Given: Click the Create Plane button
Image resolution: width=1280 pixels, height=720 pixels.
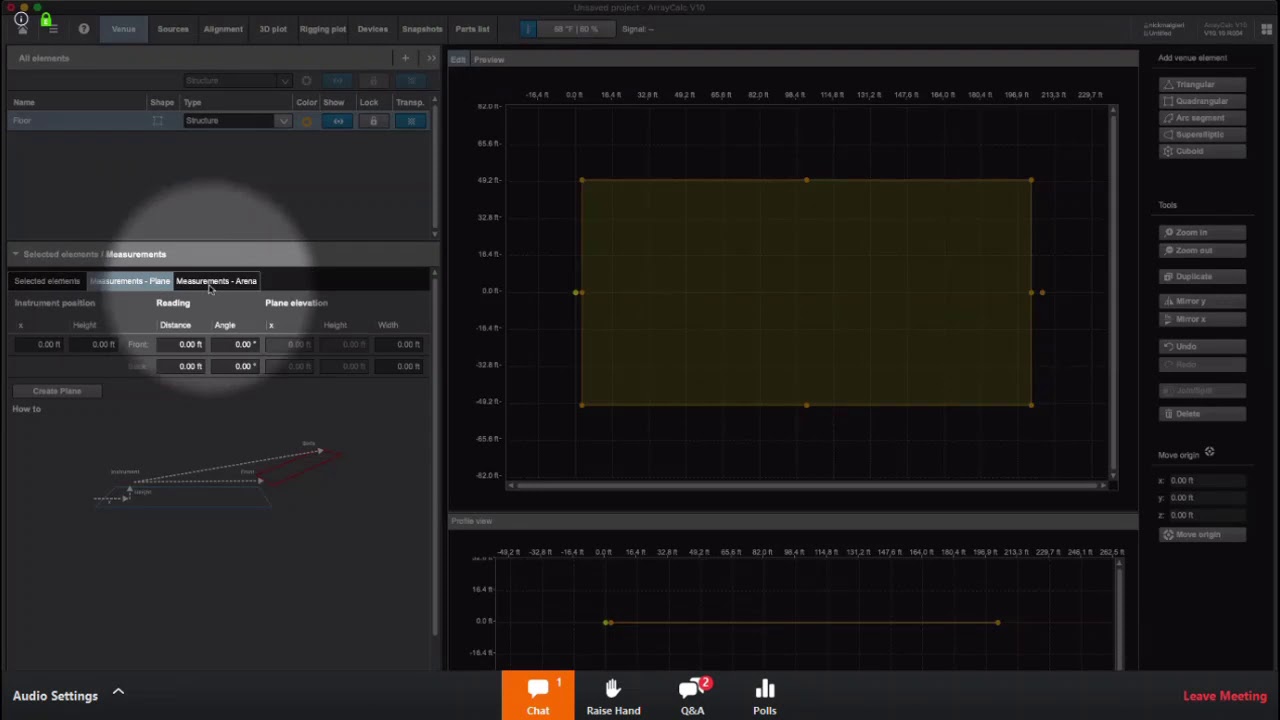Looking at the screenshot, I should click(x=57, y=391).
